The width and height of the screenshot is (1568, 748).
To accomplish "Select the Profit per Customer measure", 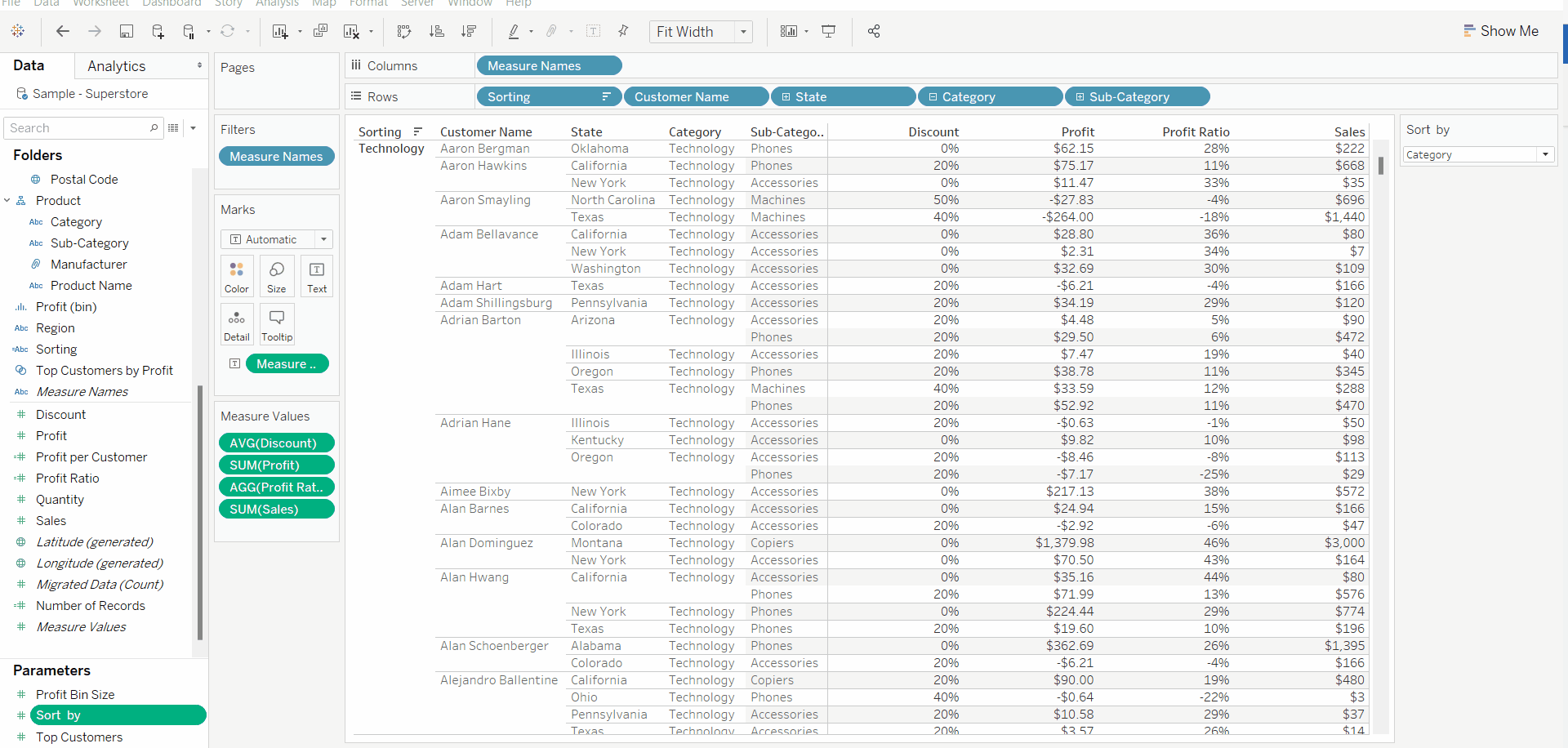I will pos(91,457).
